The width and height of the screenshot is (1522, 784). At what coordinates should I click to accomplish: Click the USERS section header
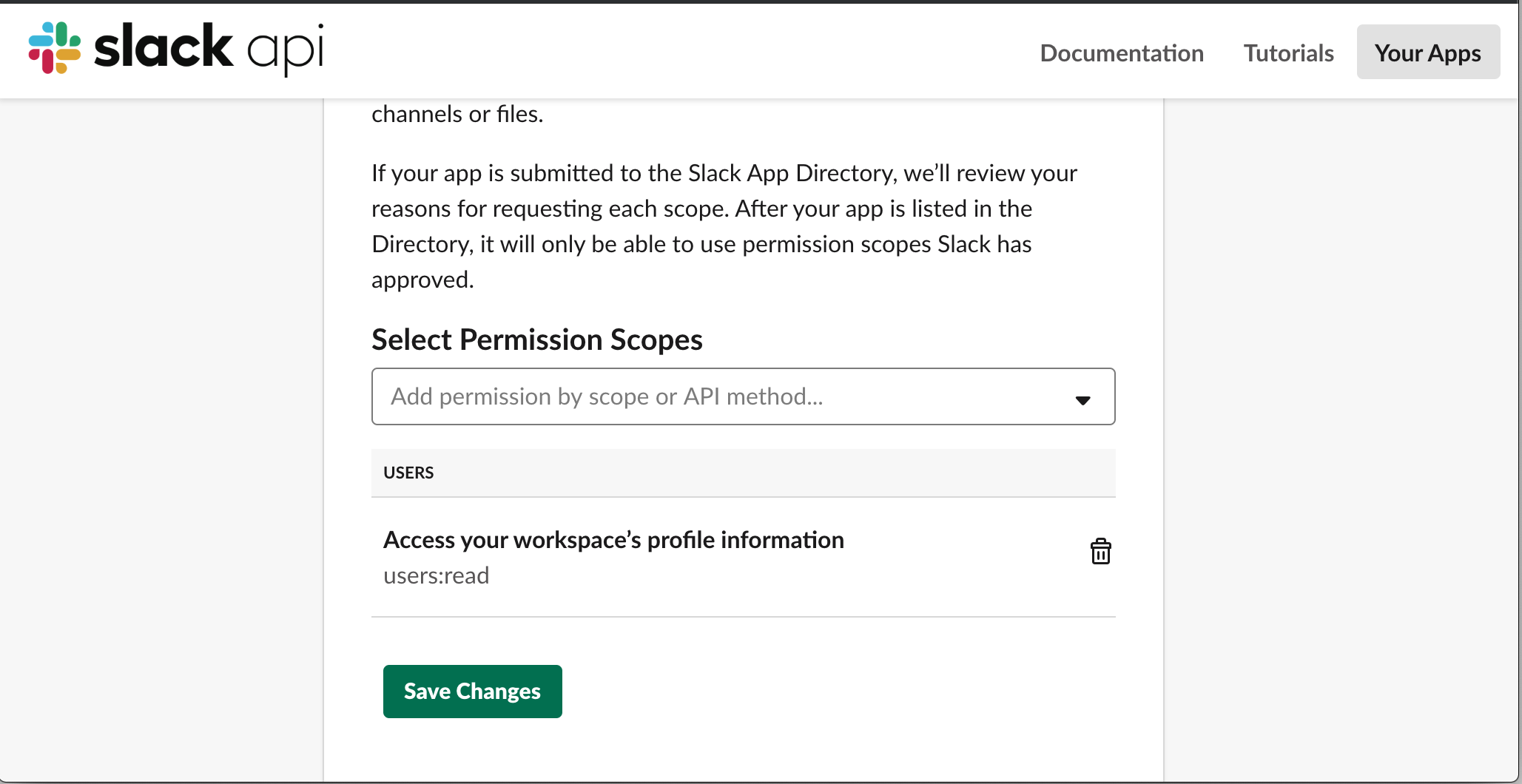click(408, 473)
